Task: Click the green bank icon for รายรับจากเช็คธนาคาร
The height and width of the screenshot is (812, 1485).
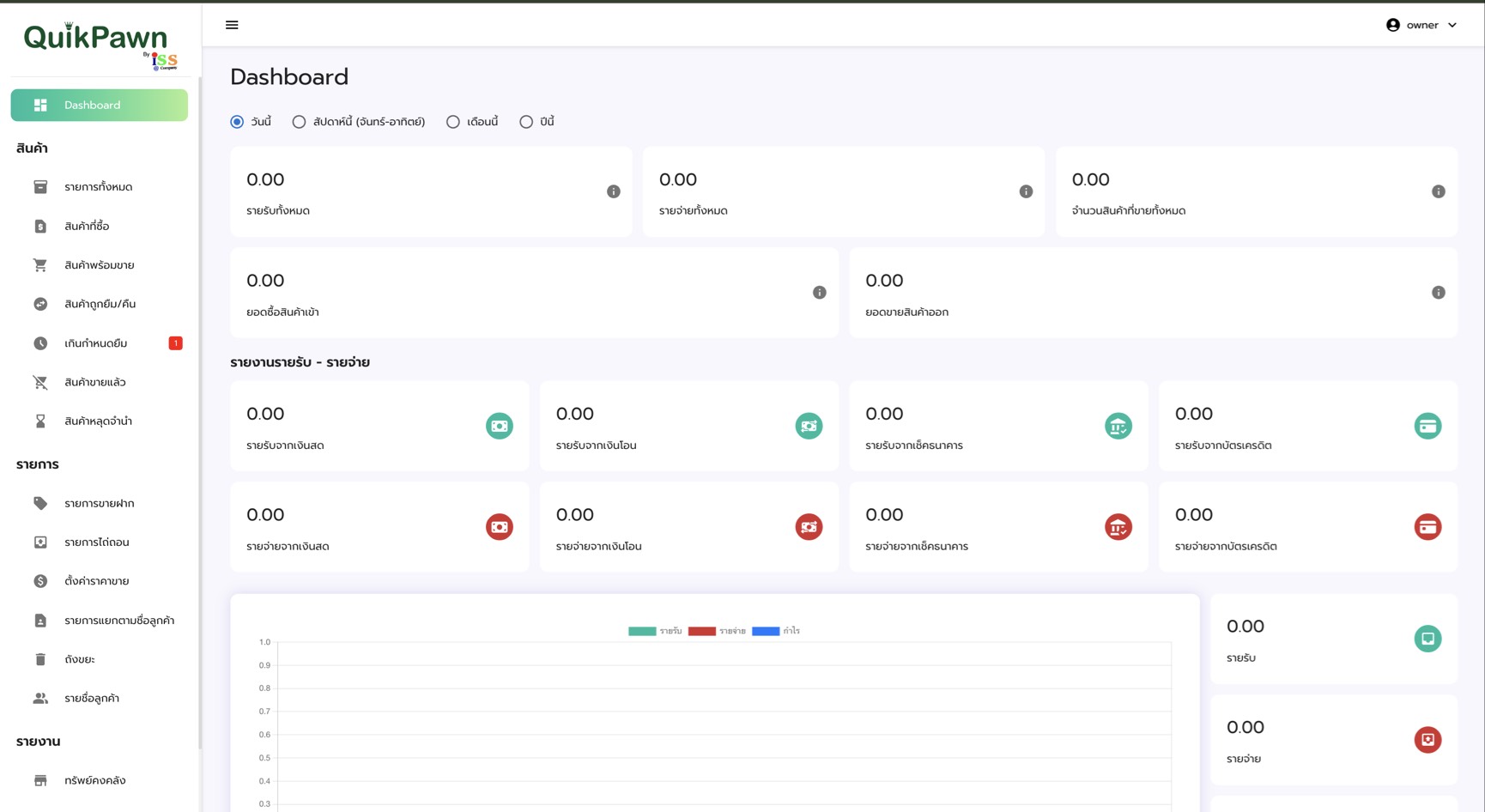Action: (1118, 426)
